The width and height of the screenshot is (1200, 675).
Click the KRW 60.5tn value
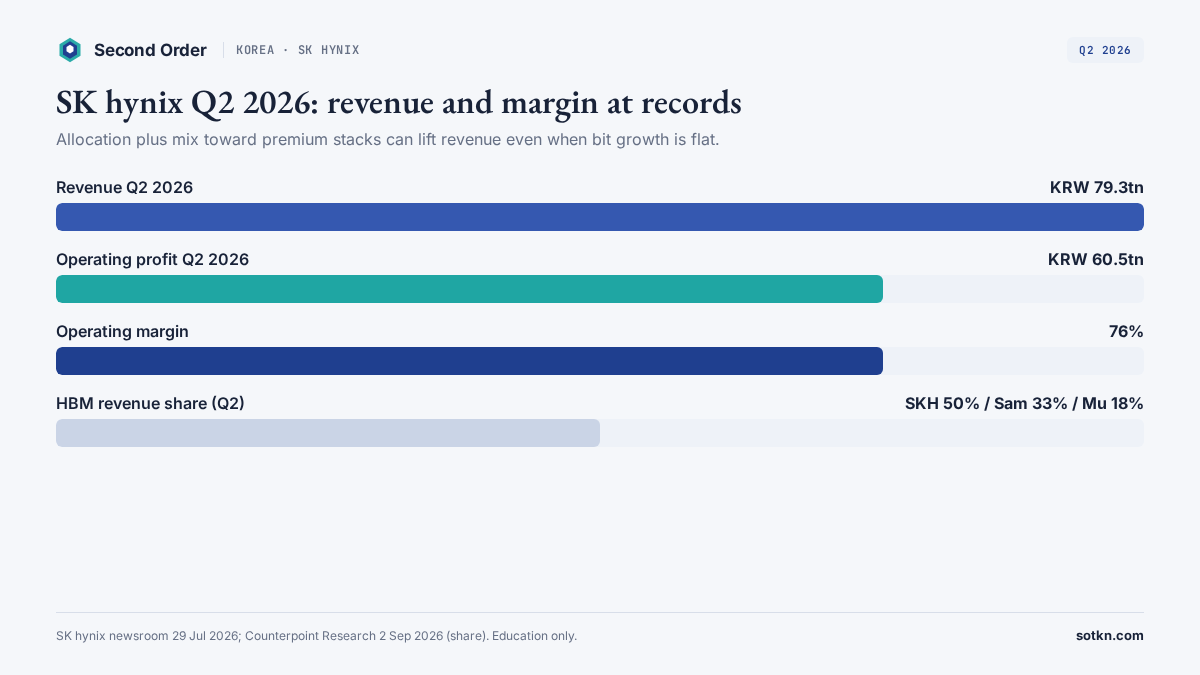[x=1096, y=260]
